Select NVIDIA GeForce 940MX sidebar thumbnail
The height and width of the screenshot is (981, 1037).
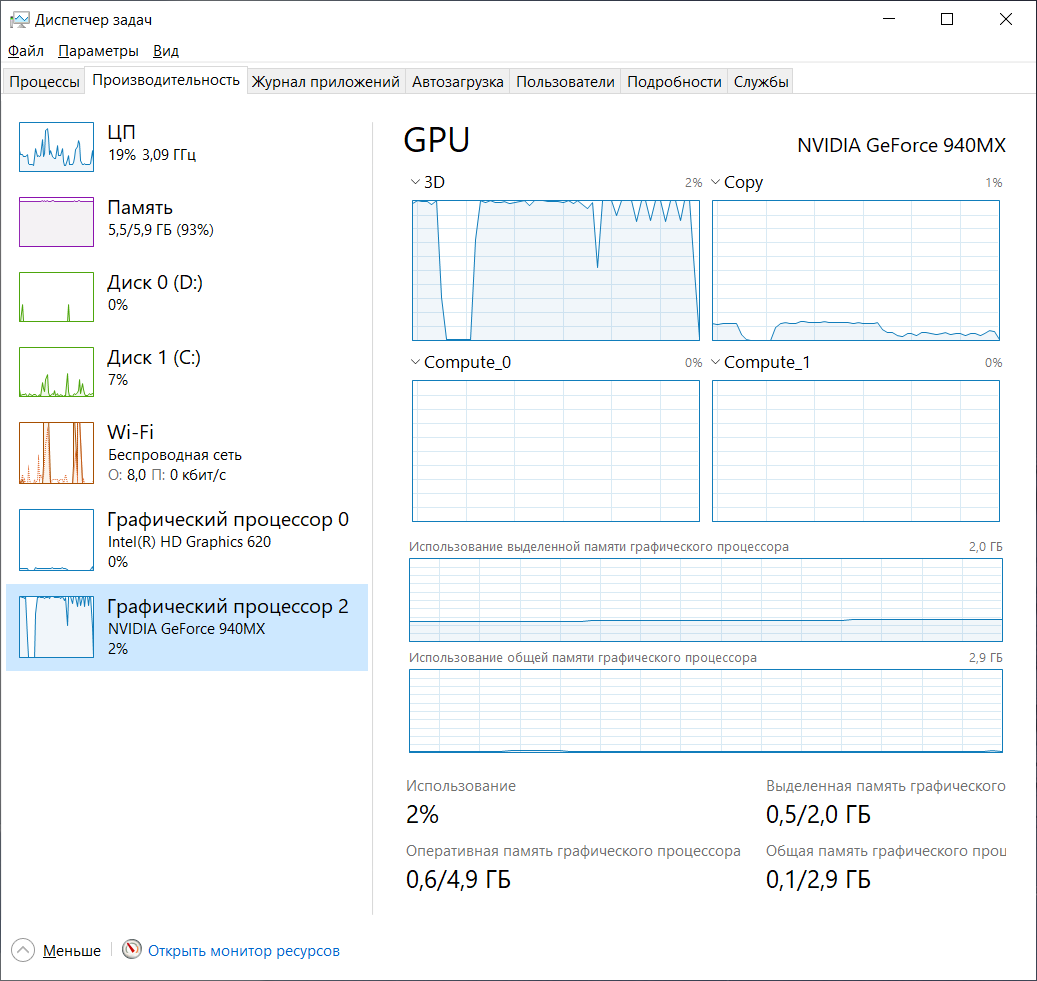[x=56, y=627]
